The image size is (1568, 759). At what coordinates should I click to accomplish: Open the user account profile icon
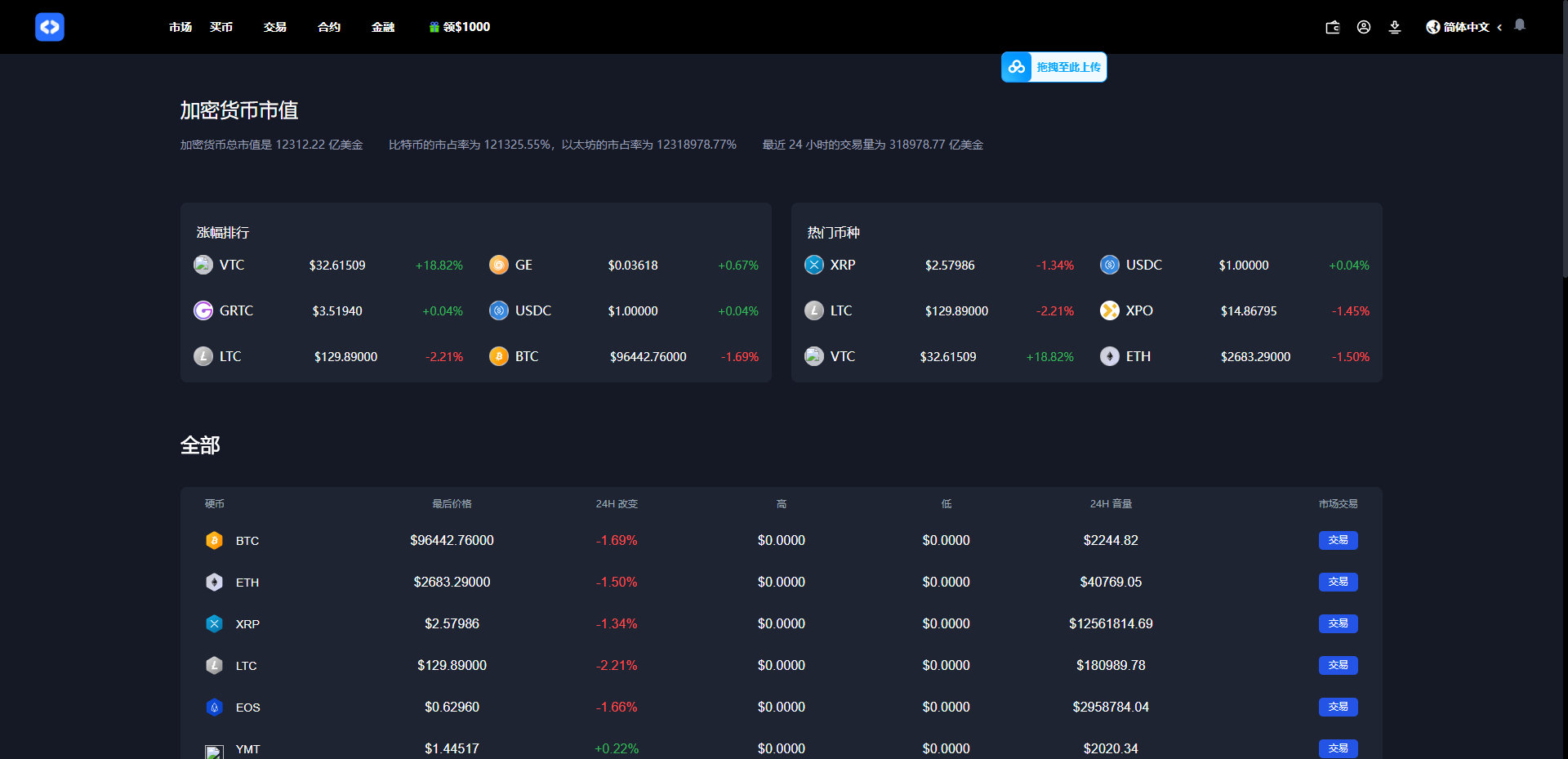[1364, 27]
